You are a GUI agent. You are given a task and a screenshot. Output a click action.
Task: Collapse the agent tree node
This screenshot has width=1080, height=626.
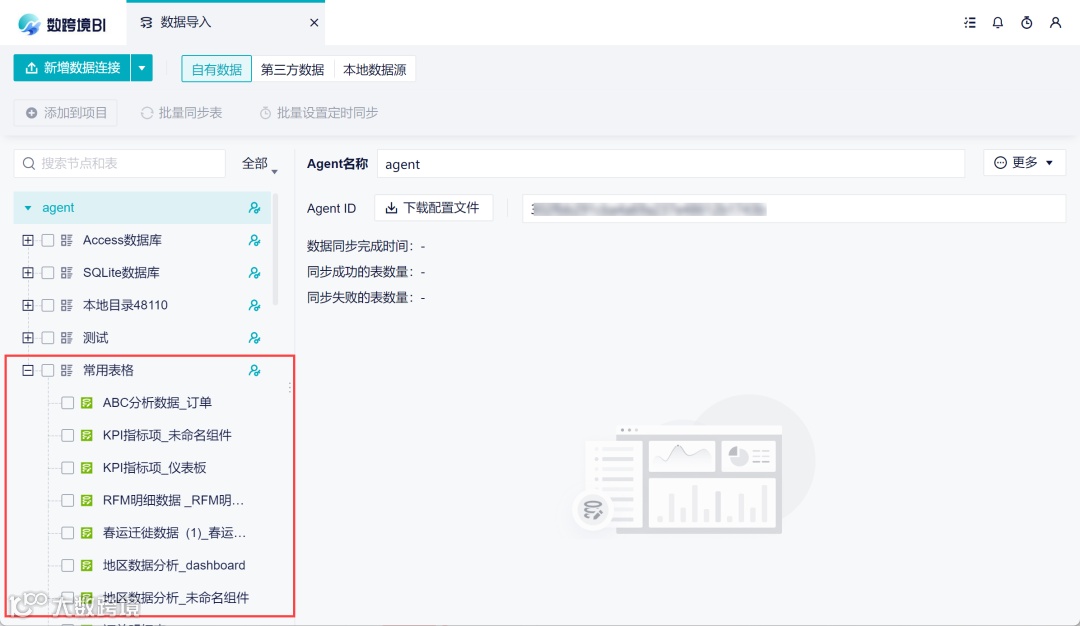(x=27, y=207)
